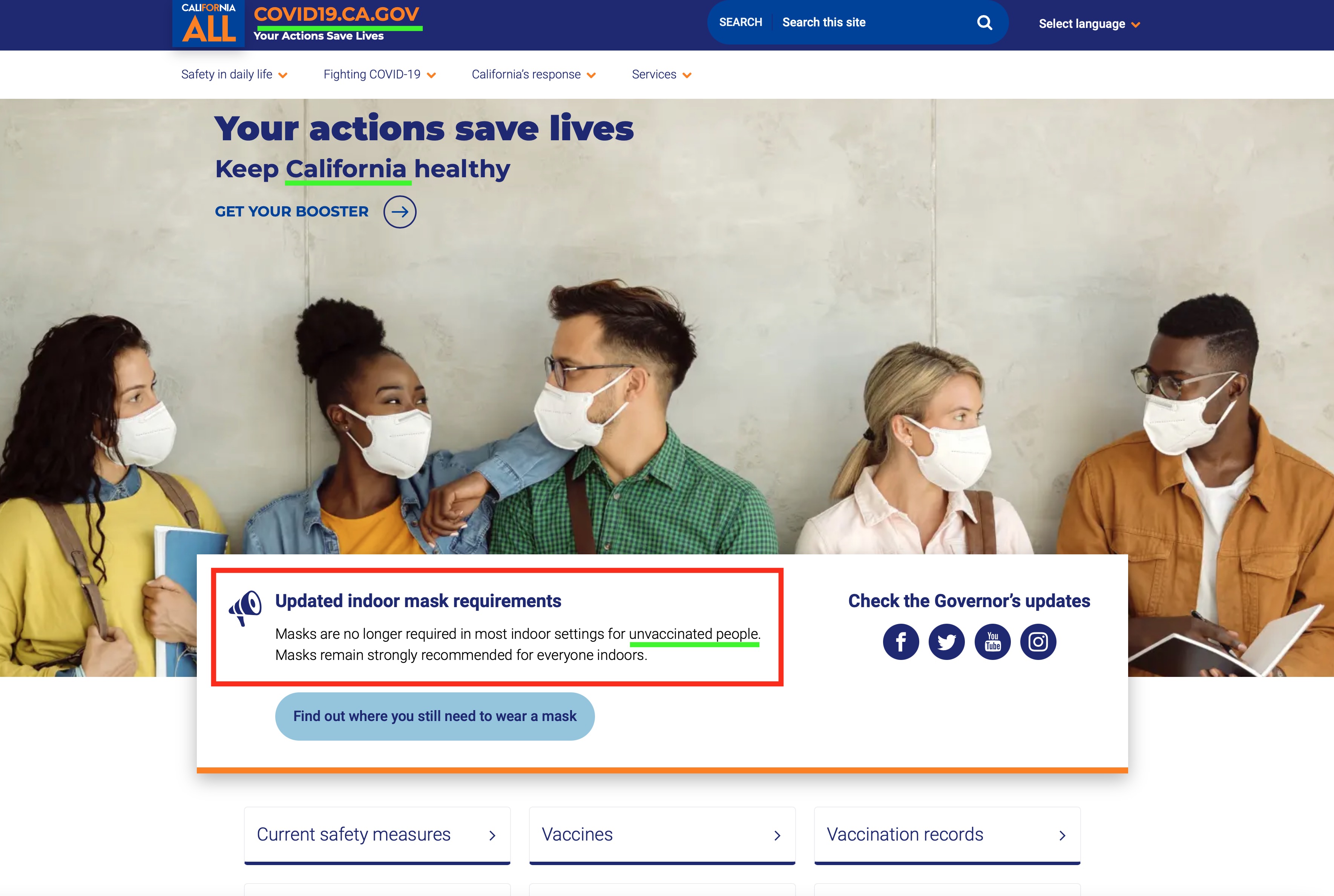
Task: Click Find out where you still need mask button
Action: point(435,716)
